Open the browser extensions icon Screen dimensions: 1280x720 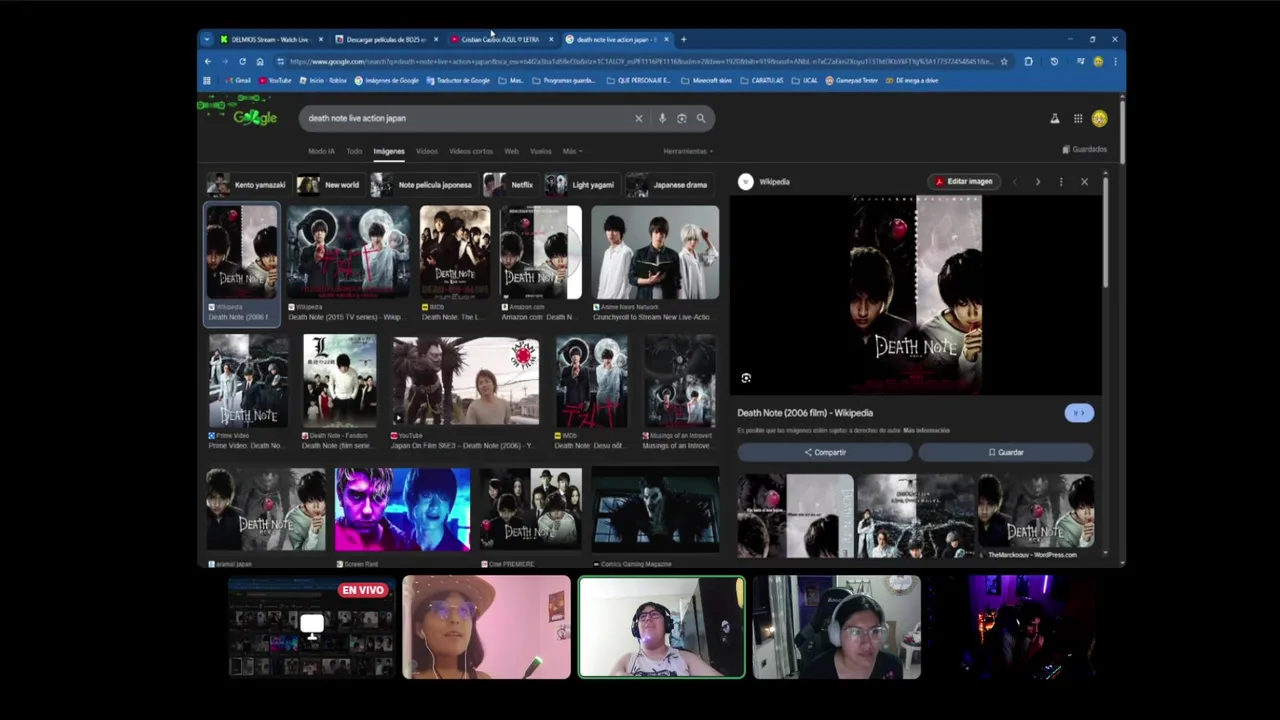click(1028, 61)
